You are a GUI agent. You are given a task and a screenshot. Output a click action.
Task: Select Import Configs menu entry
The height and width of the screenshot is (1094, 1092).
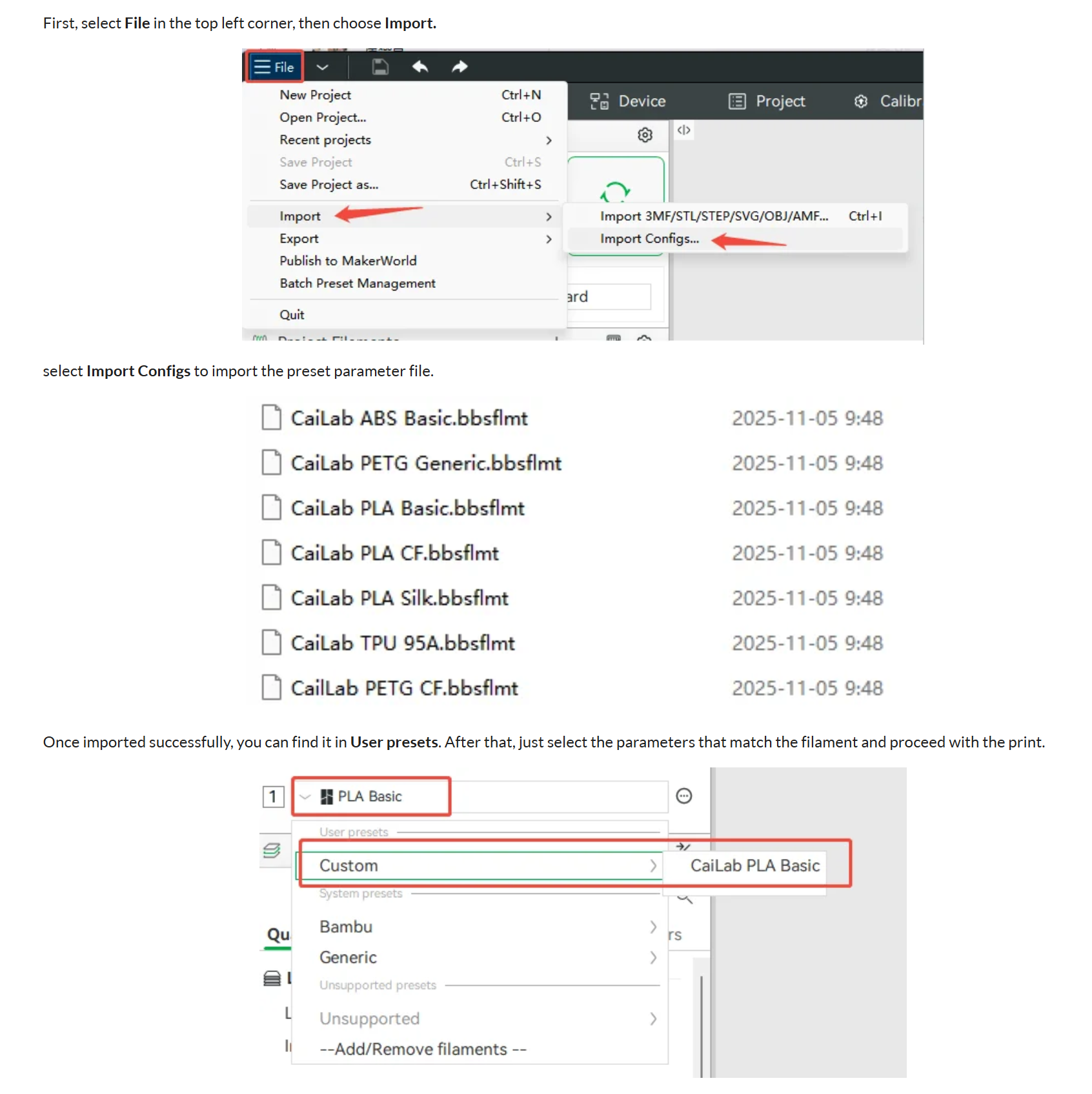649,239
